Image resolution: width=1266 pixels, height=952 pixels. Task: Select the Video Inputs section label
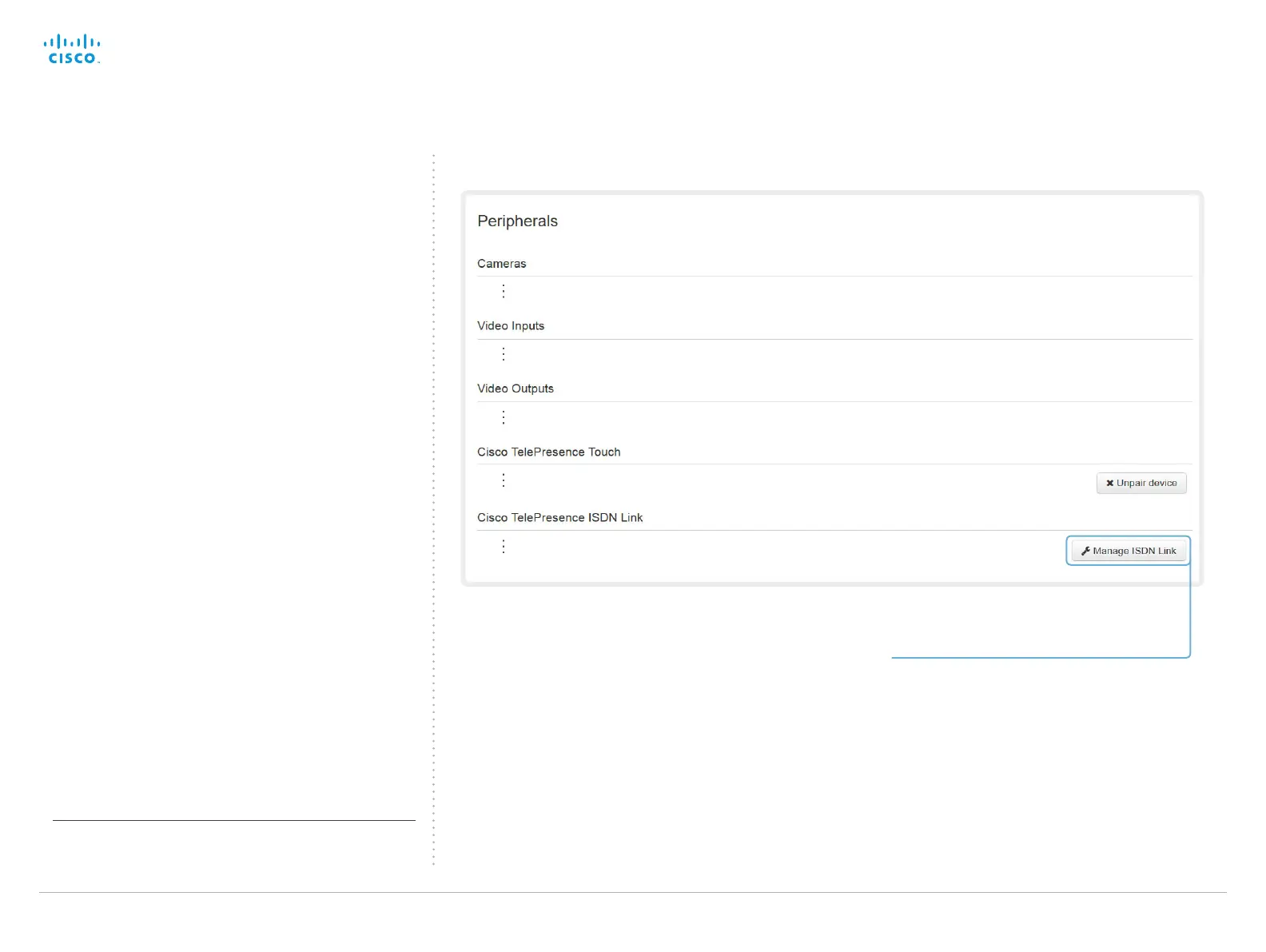point(511,326)
